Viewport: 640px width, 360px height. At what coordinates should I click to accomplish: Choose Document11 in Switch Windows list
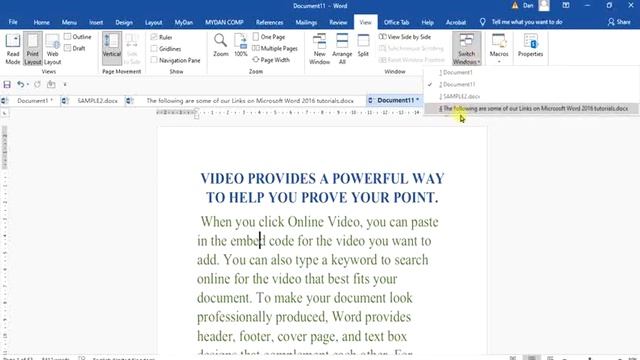[531, 84]
